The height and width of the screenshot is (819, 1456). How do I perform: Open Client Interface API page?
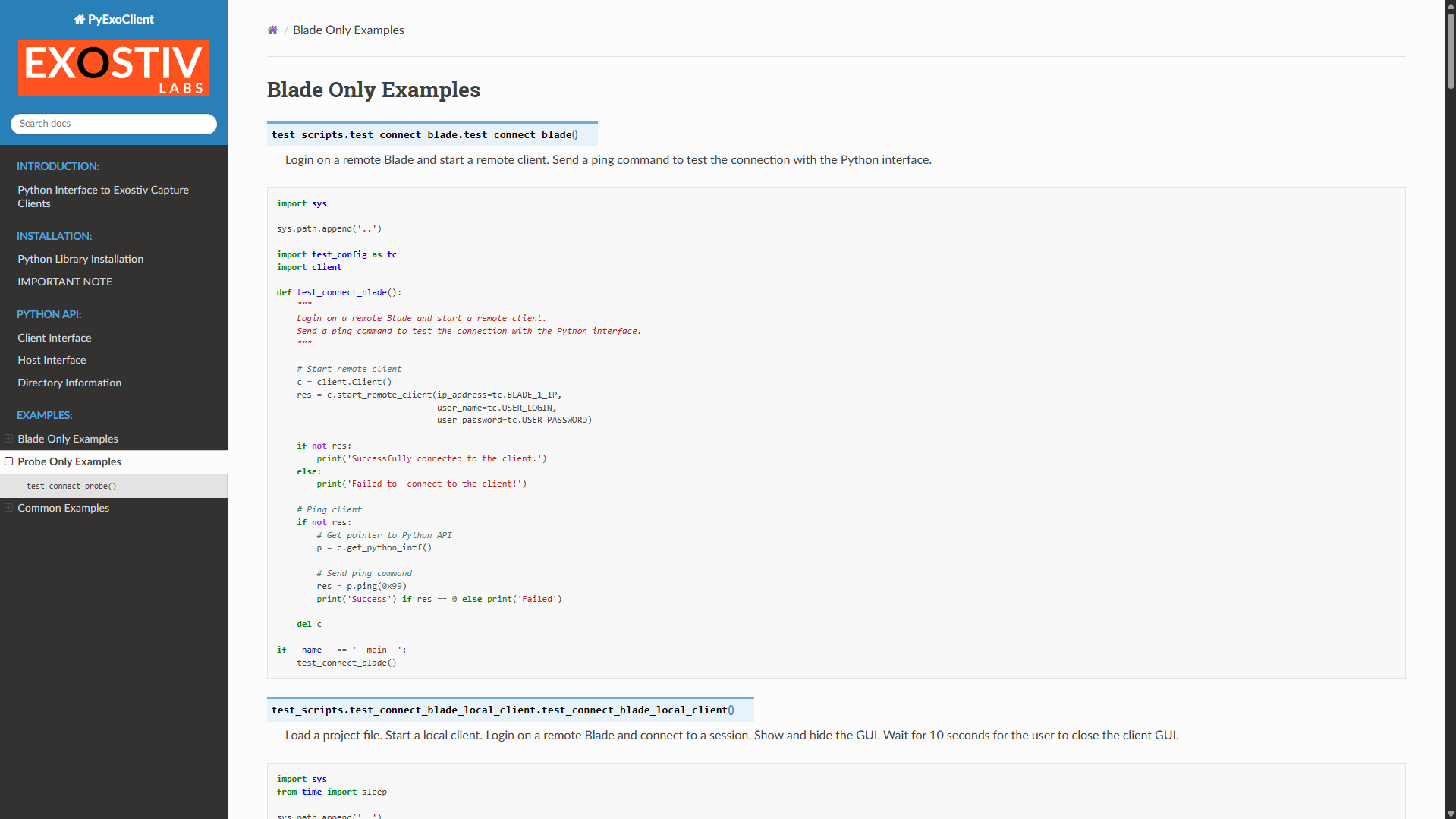coord(55,338)
